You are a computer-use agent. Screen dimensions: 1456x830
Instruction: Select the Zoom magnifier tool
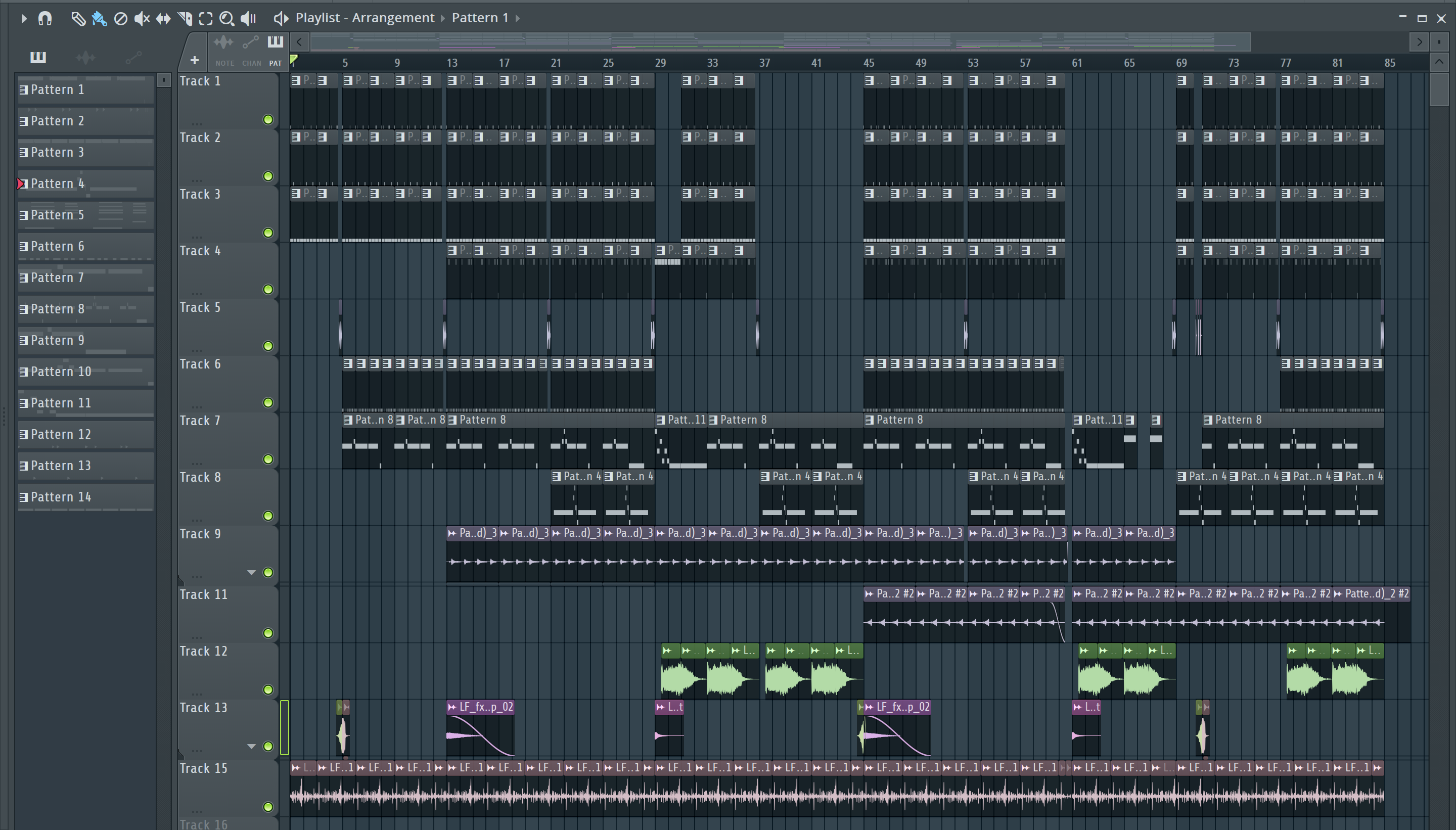(x=227, y=18)
